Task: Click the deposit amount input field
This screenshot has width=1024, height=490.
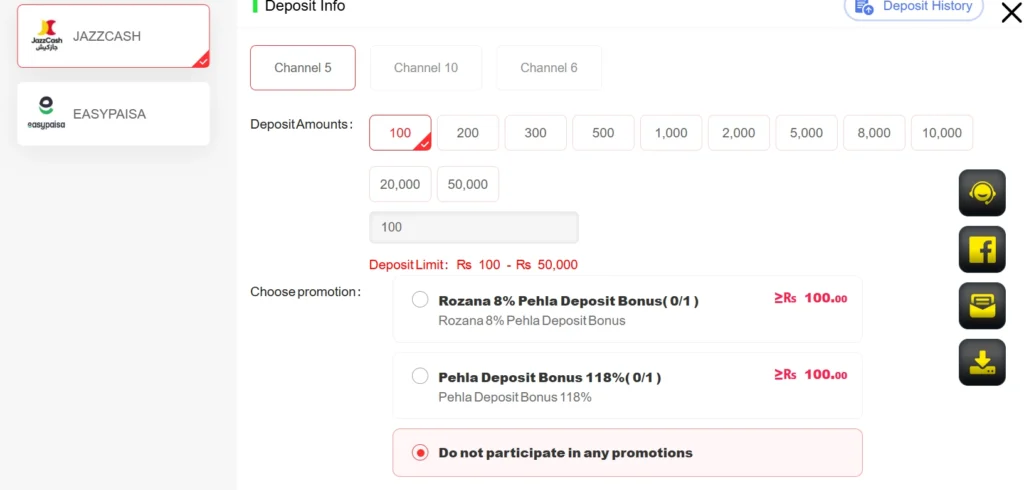Action: pyautogui.click(x=474, y=227)
